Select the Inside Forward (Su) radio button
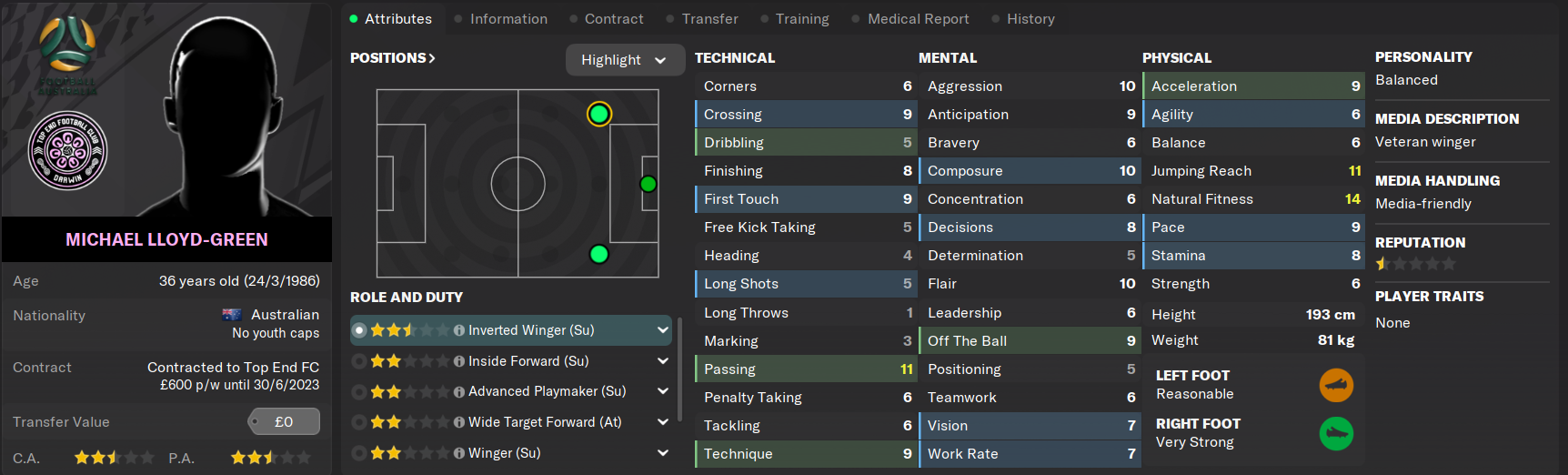The height and width of the screenshot is (475, 1568). click(x=359, y=361)
